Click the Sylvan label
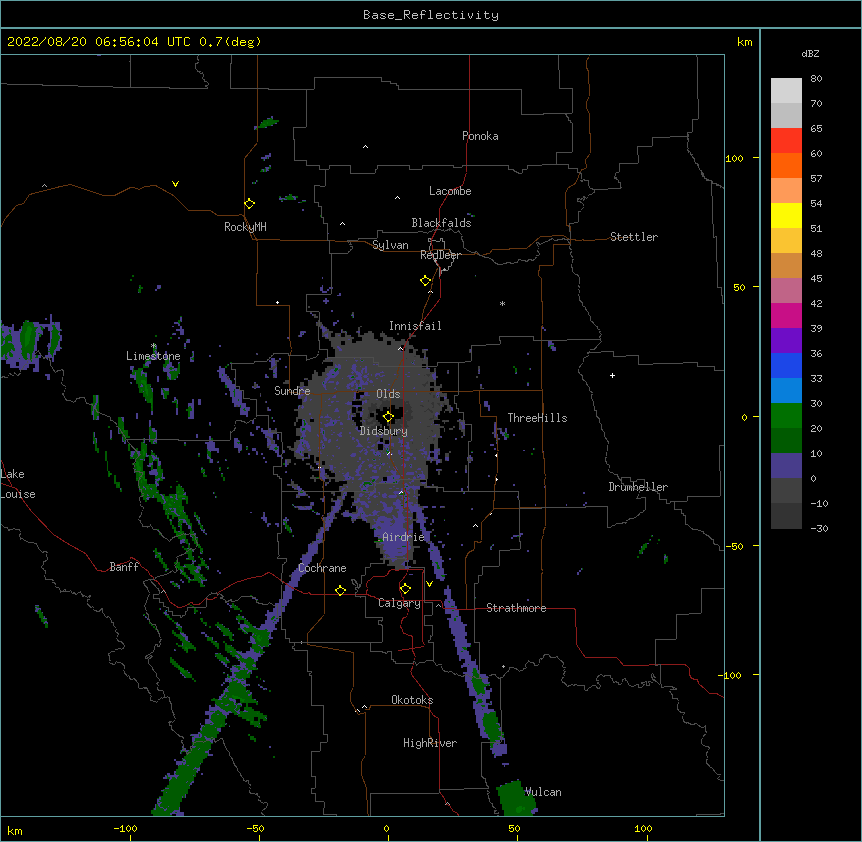 [390, 245]
